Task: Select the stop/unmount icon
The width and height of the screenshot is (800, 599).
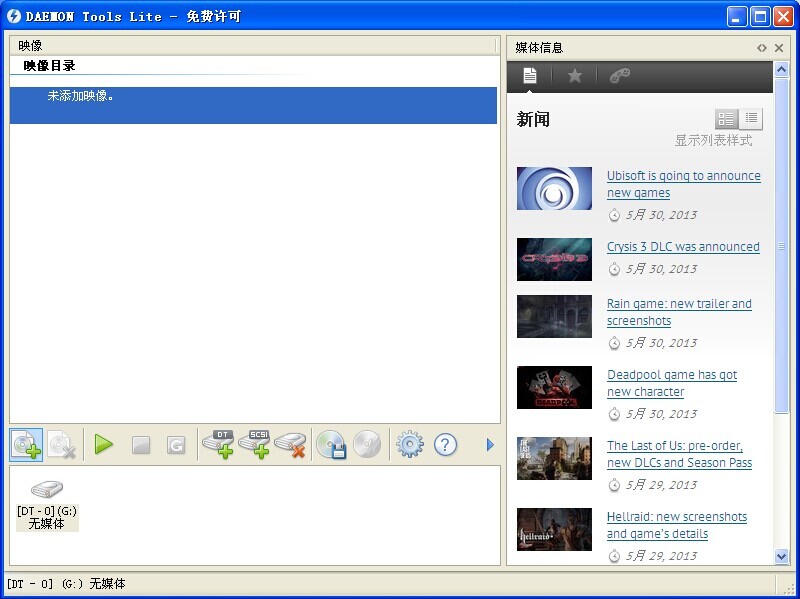Action: [x=140, y=445]
